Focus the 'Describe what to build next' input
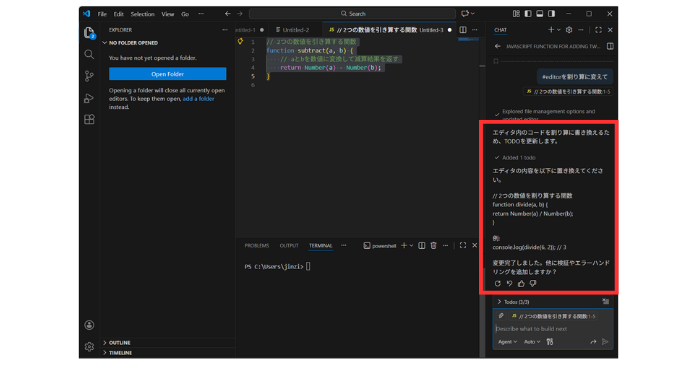 [553, 329]
